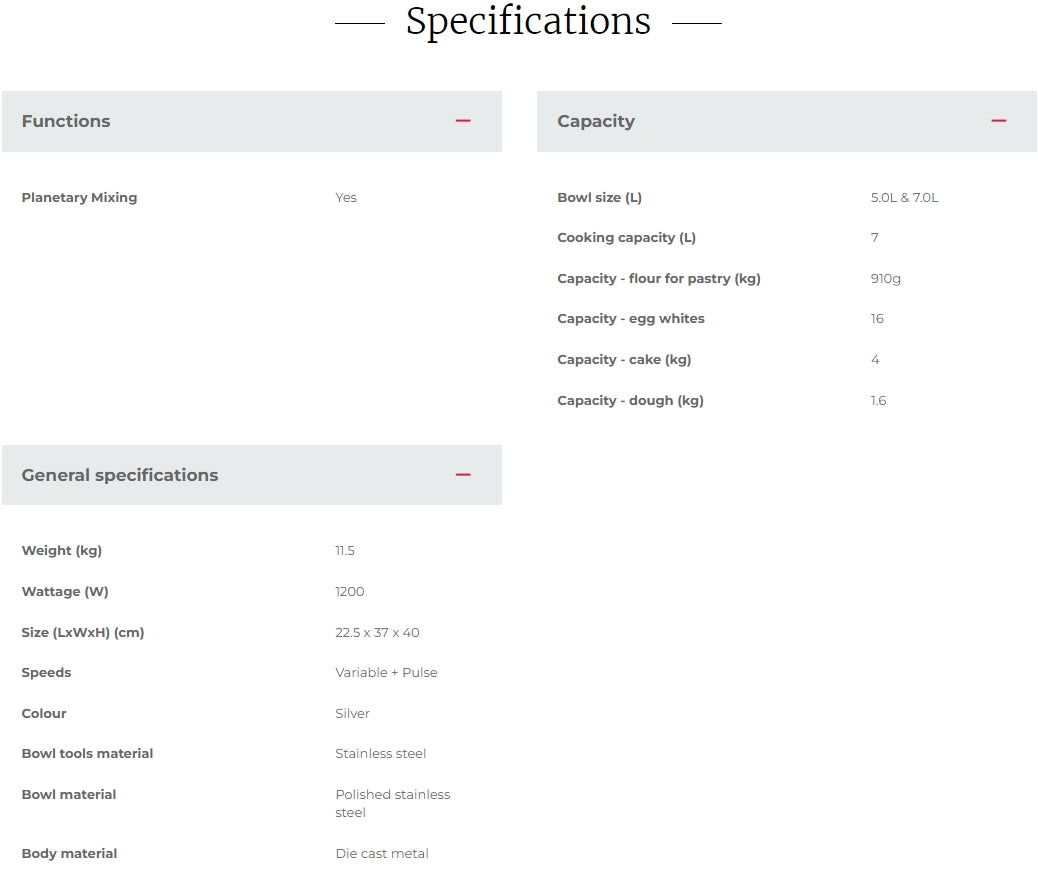Click the Cooking capacity (L) label

point(626,238)
